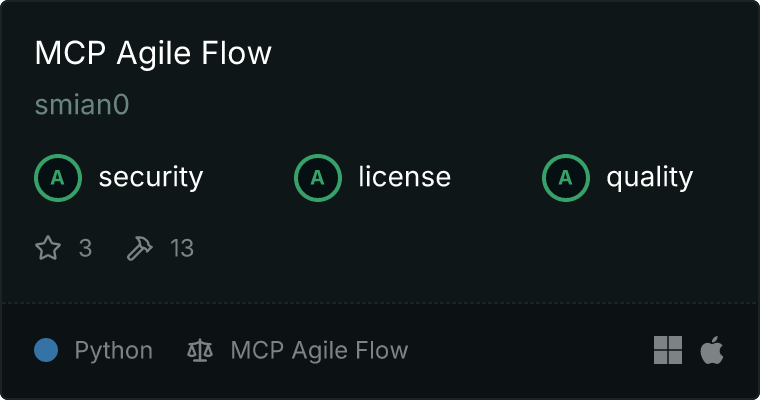
Task: Click the "Python" language label
Action: [x=114, y=350]
